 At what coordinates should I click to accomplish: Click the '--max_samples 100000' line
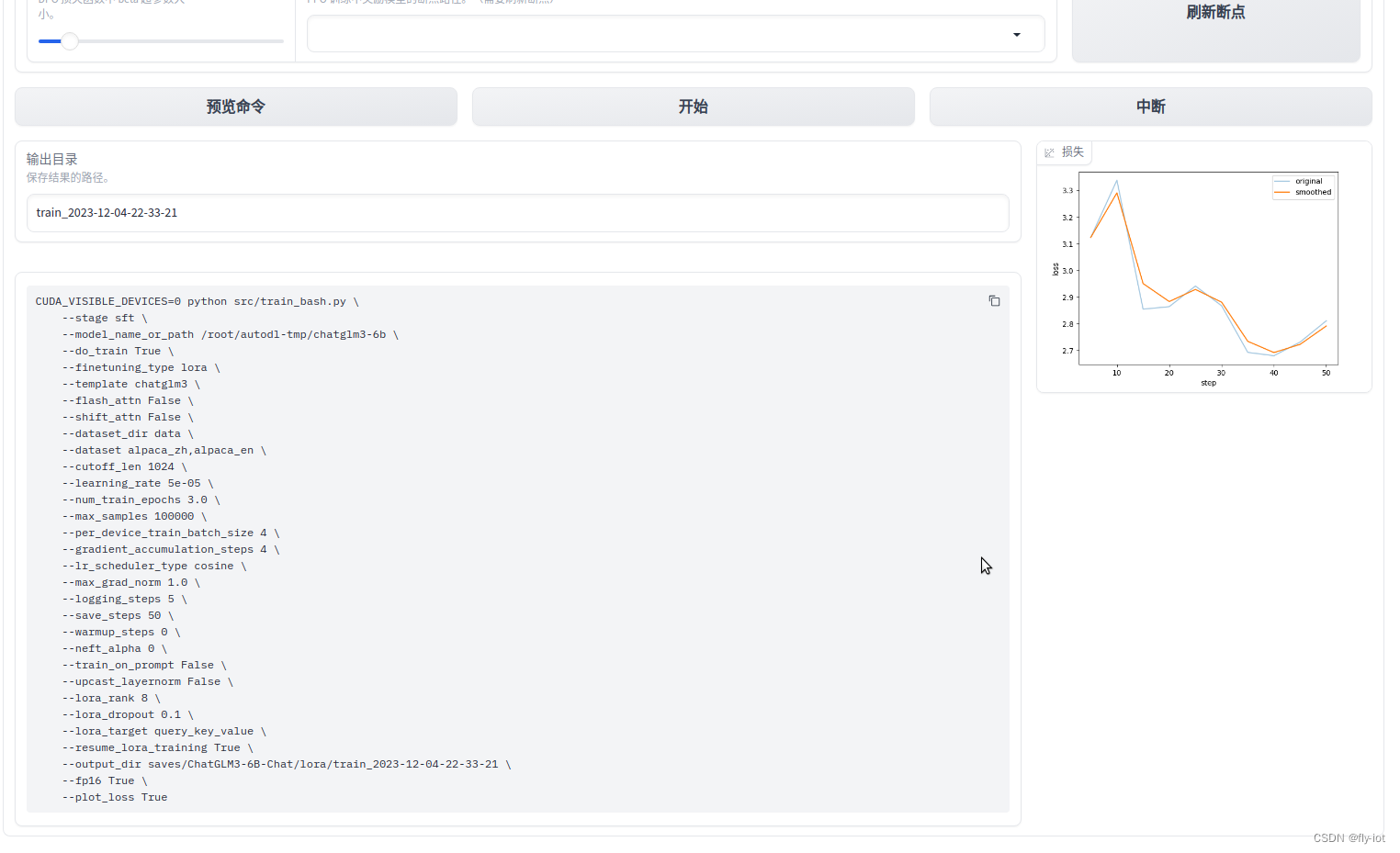pos(135,516)
